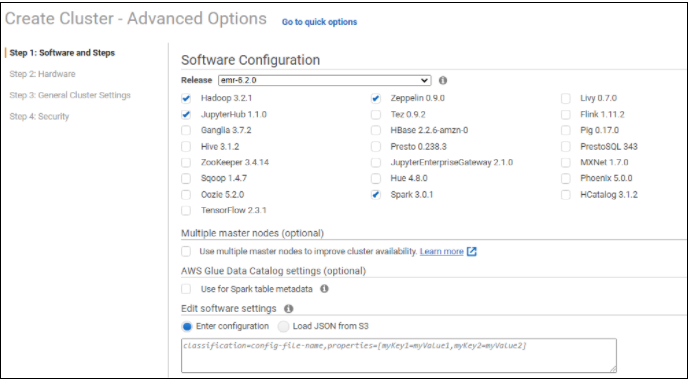This screenshot has width=691, height=380.
Task: Jump to Step 4: Security
Action: [x=39, y=116]
